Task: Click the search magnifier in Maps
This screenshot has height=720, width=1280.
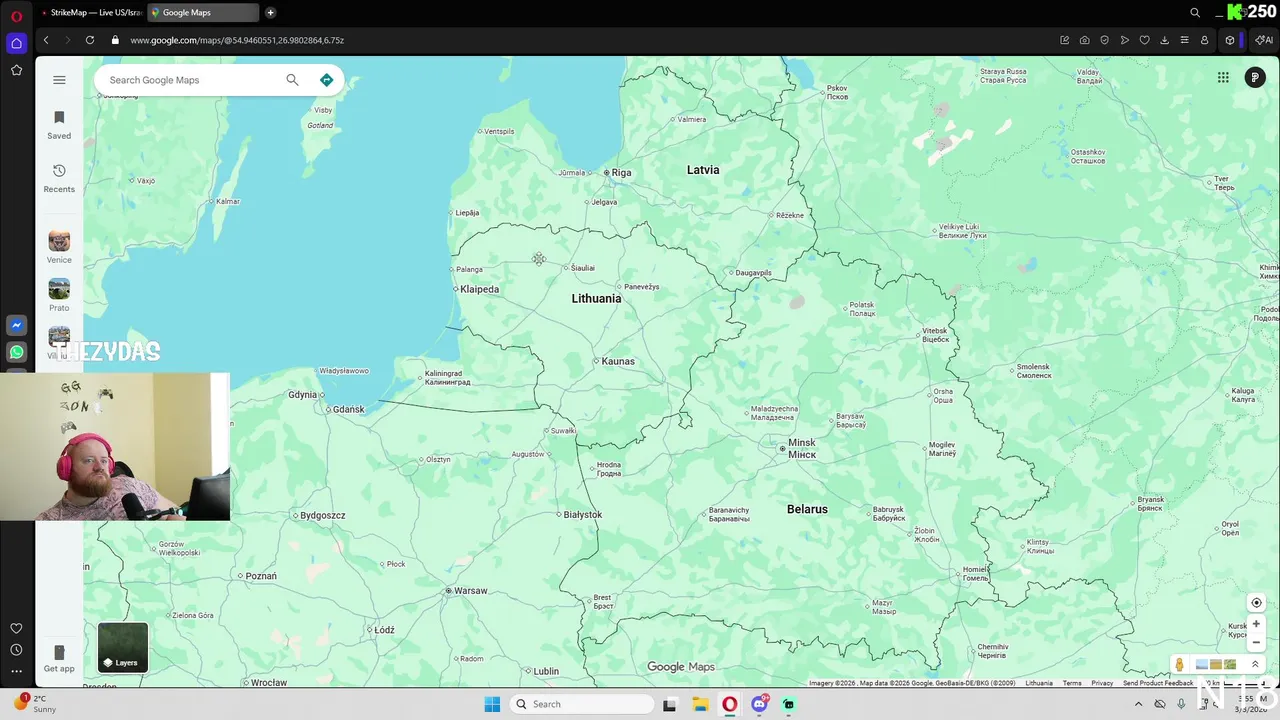Action: [x=292, y=80]
